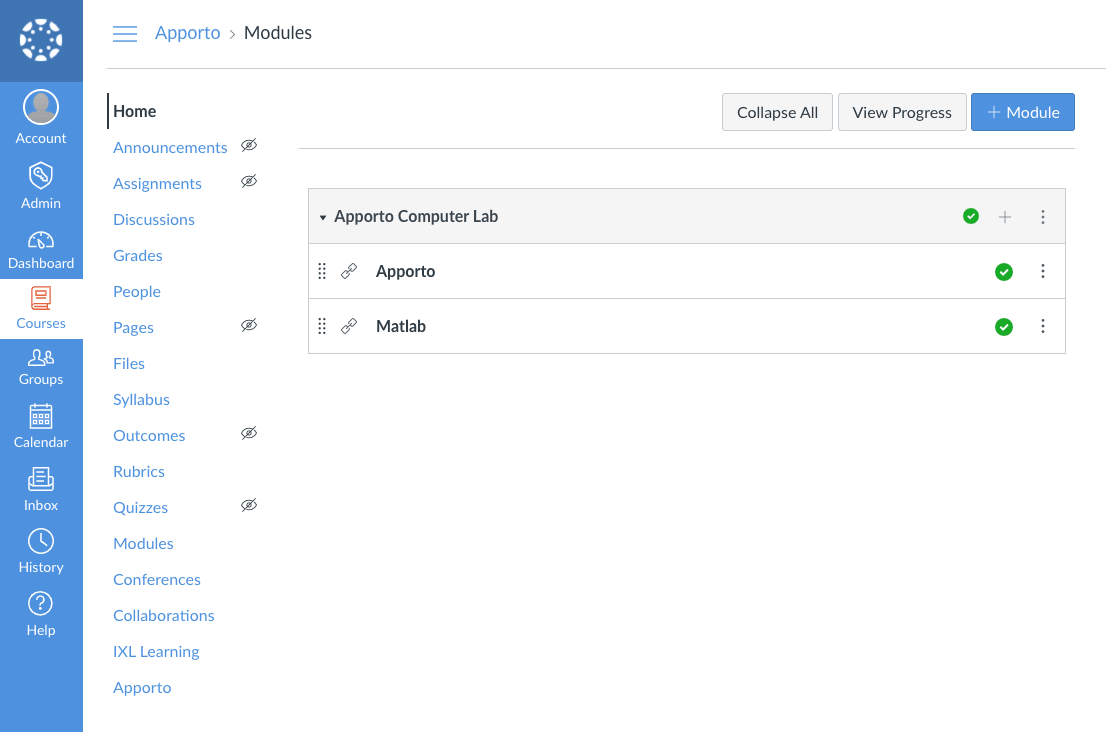Click the Collapse All button
Image resolution: width=1106 pixels, height=732 pixels.
tap(777, 112)
